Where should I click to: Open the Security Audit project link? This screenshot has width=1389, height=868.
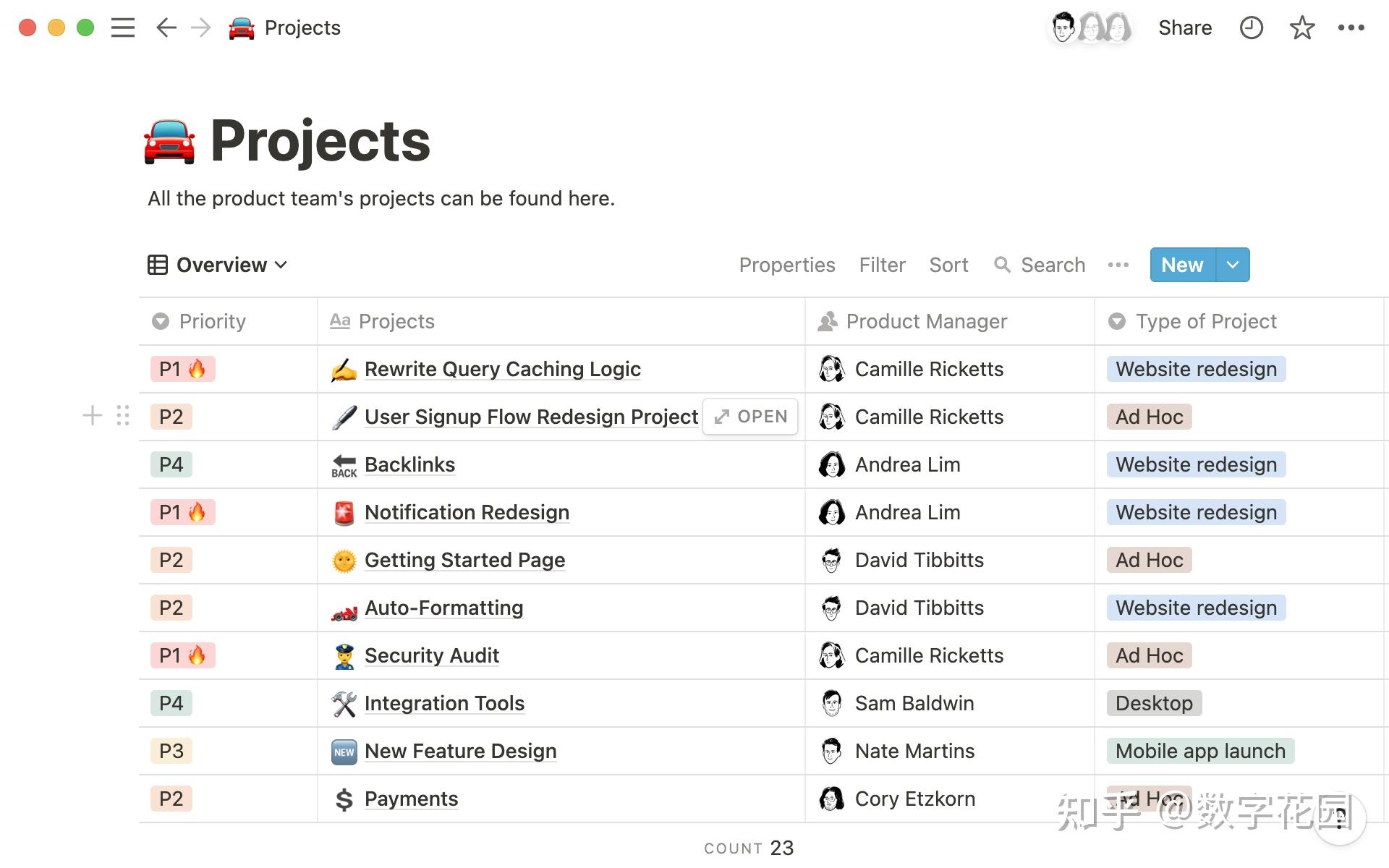pyautogui.click(x=431, y=655)
